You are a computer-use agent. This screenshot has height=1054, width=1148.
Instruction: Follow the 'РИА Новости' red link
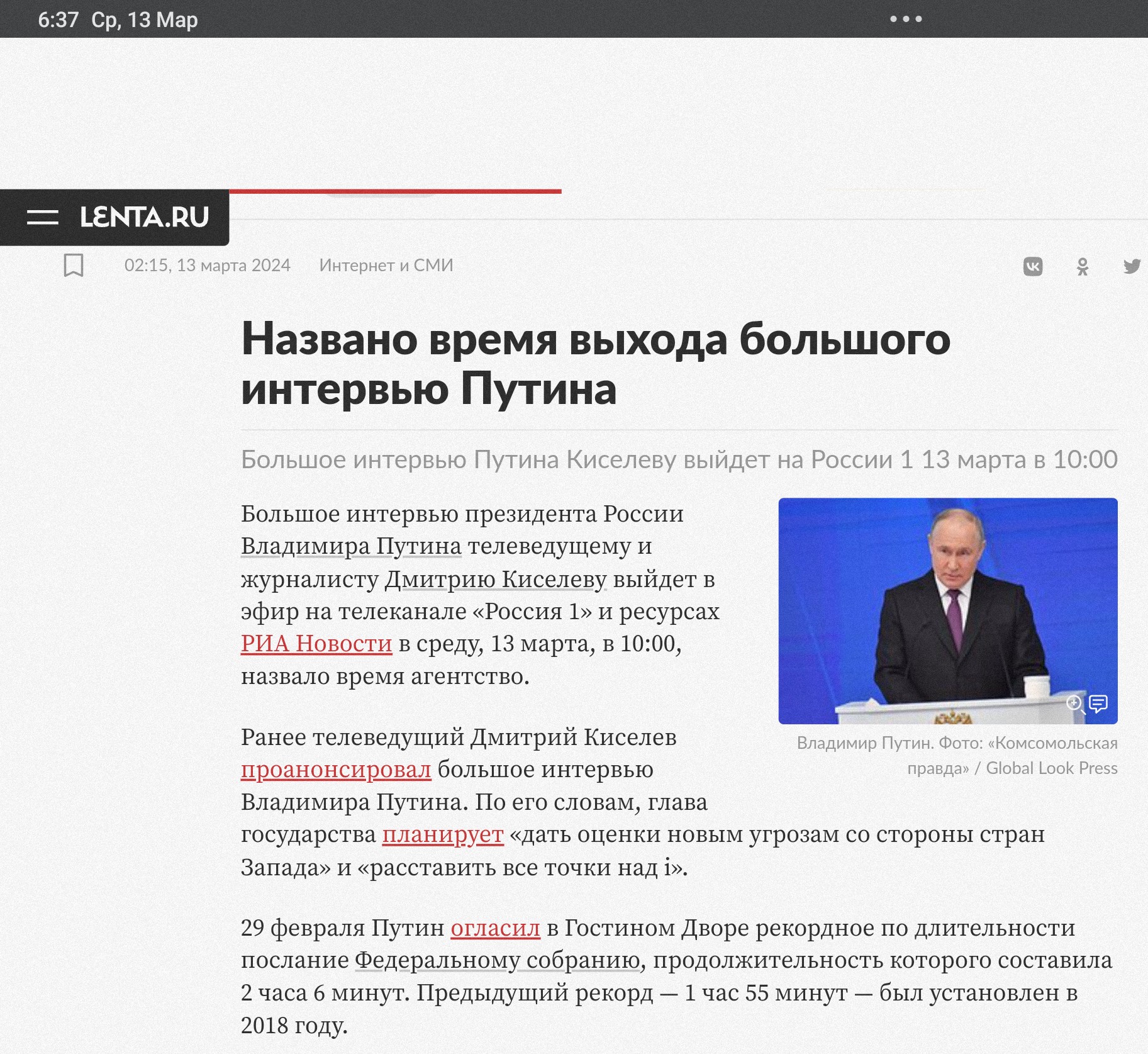pyautogui.click(x=316, y=644)
